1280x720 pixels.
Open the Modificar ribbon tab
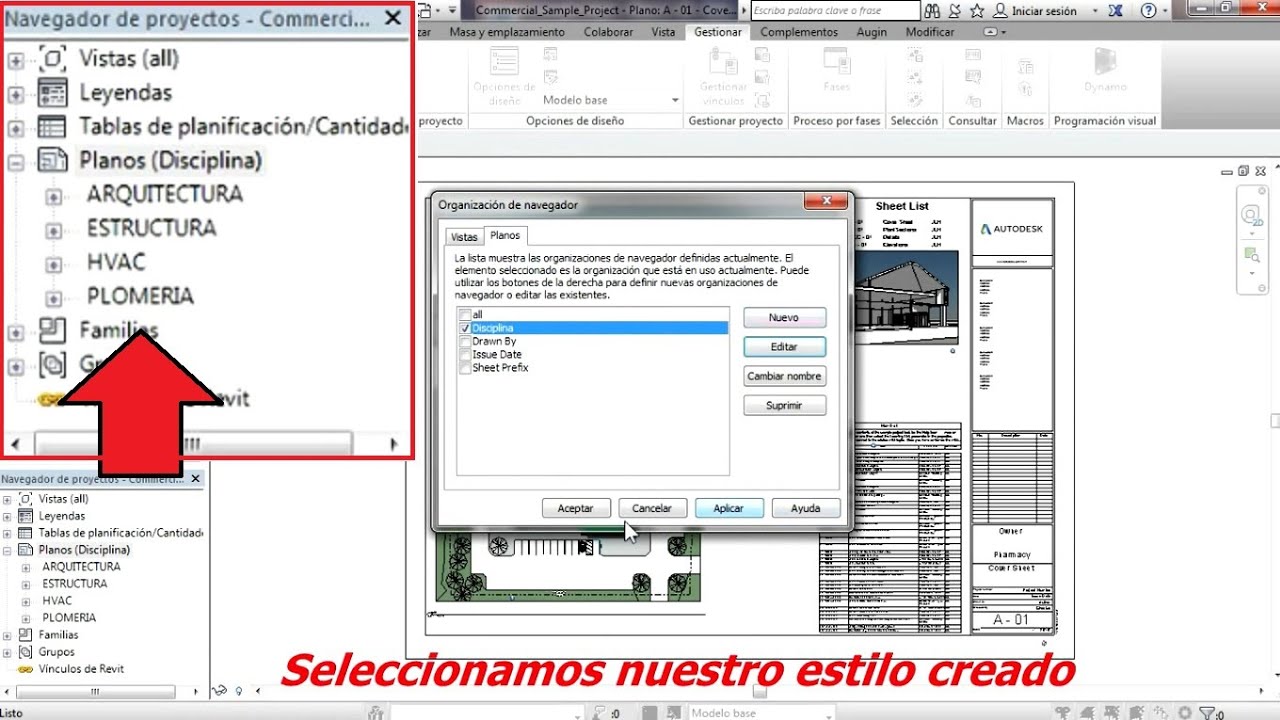[x=930, y=32]
